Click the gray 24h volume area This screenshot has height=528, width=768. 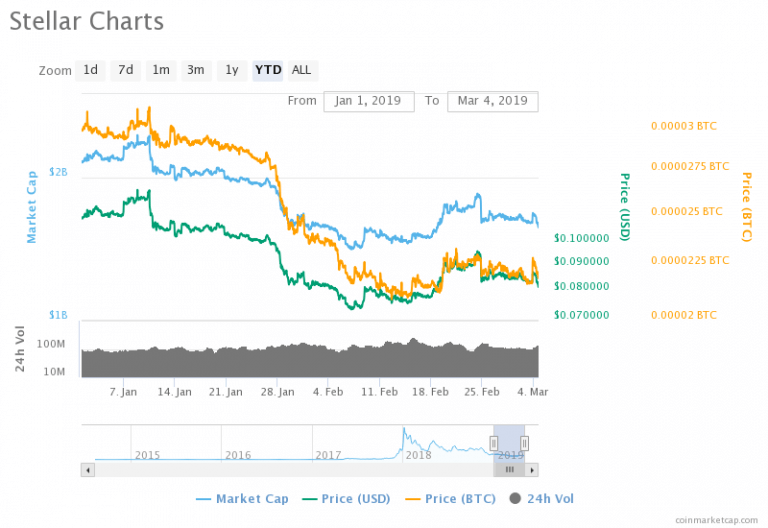point(310,362)
